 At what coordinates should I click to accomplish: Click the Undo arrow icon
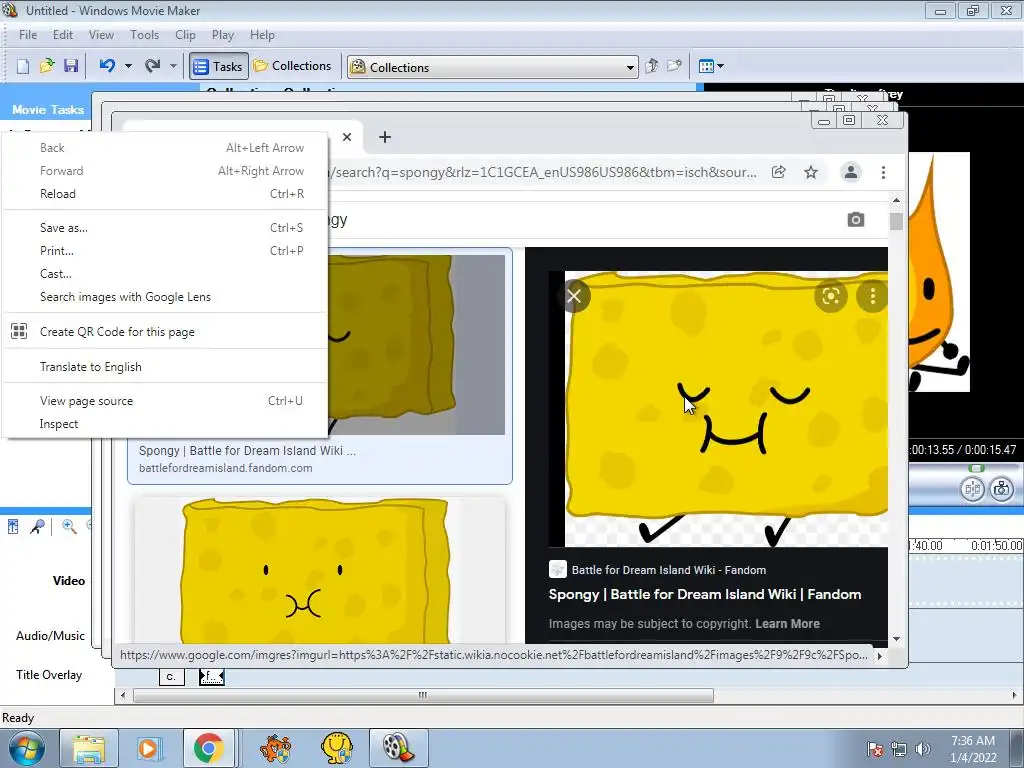point(107,66)
